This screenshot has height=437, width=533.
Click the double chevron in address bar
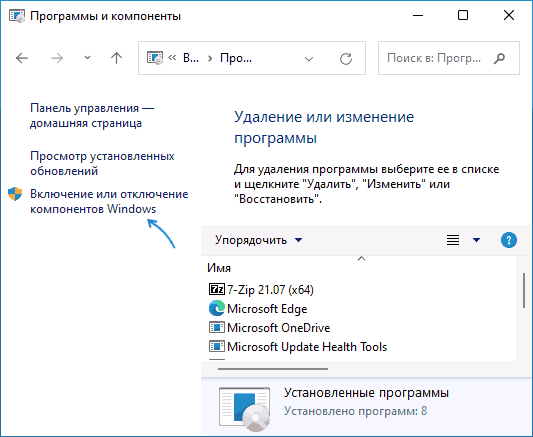(x=172, y=58)
